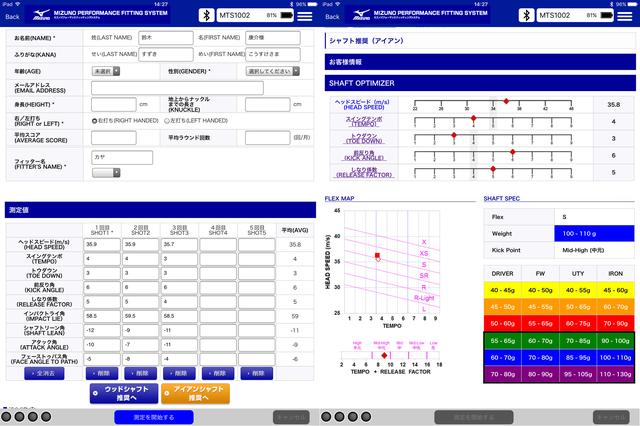Click the blue ウッドシャフト推奨へ button
640x426 pixels.
[x=124, y=393]
